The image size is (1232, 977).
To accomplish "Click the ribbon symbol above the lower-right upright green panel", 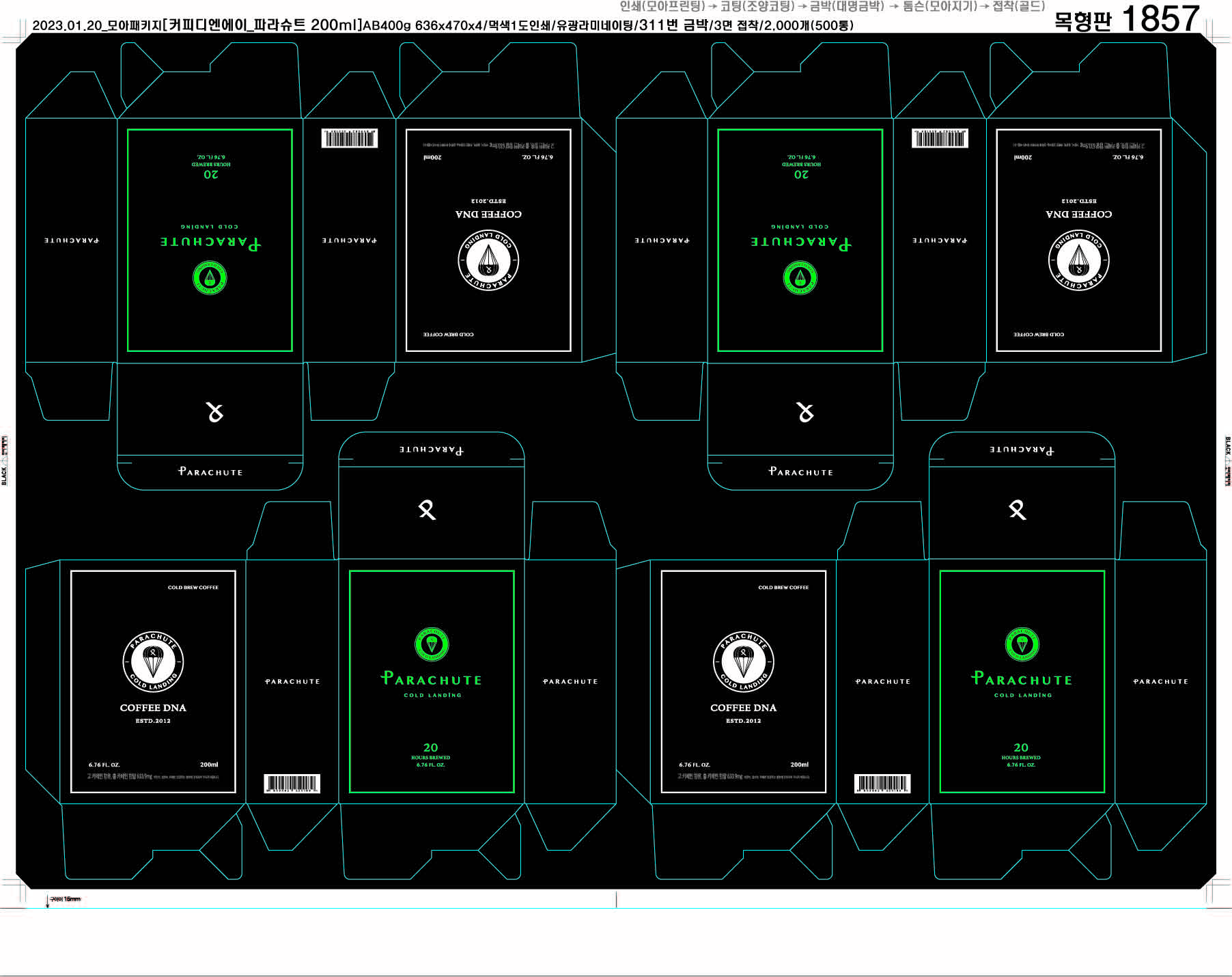I will click(1017, 510).
